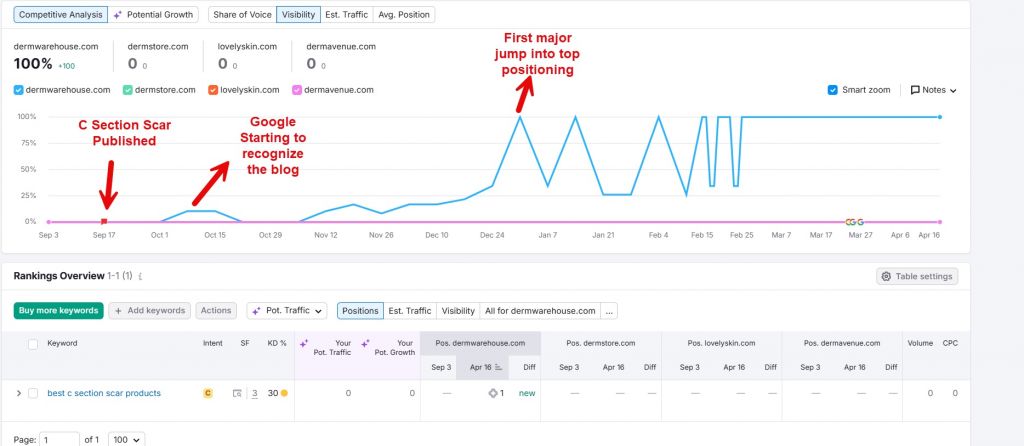Switch to Potential Growth tab
The image size is (1024, 446).
153,14
